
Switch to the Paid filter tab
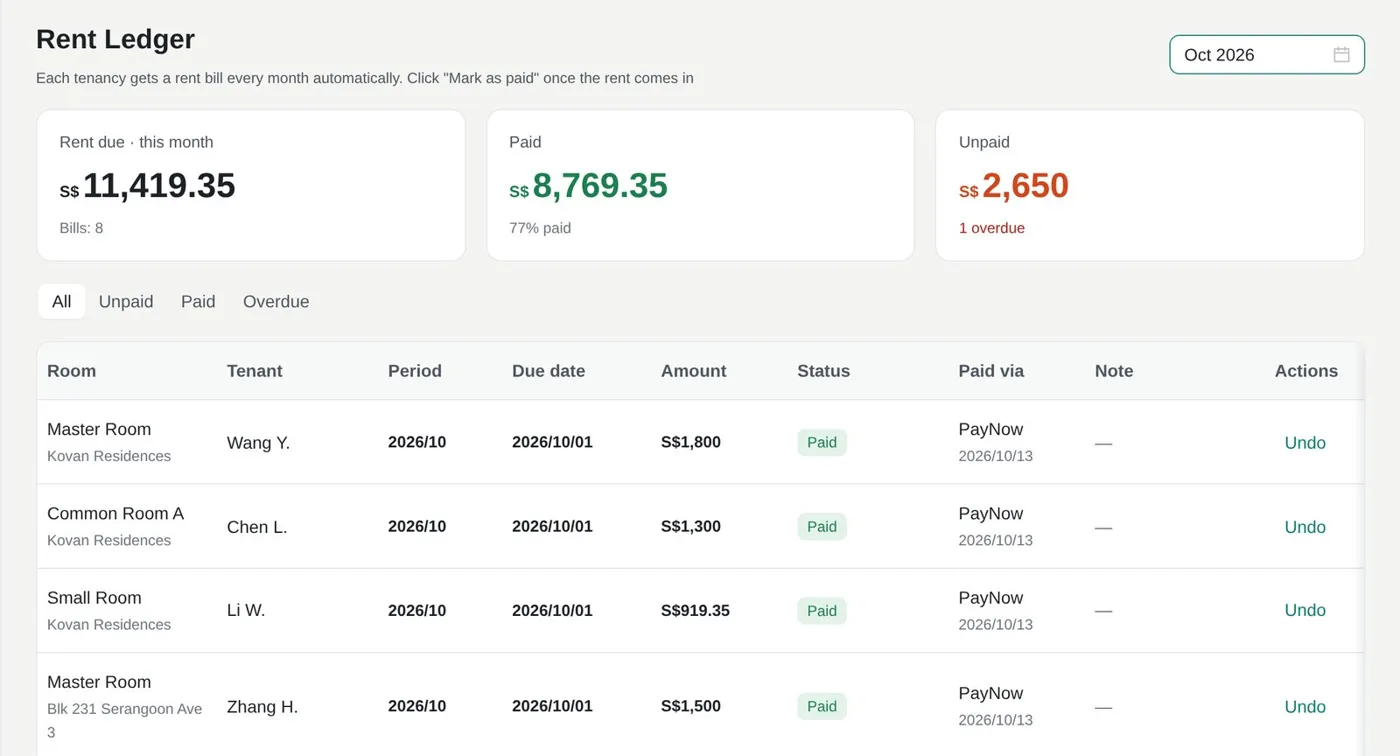click(198, 301)
